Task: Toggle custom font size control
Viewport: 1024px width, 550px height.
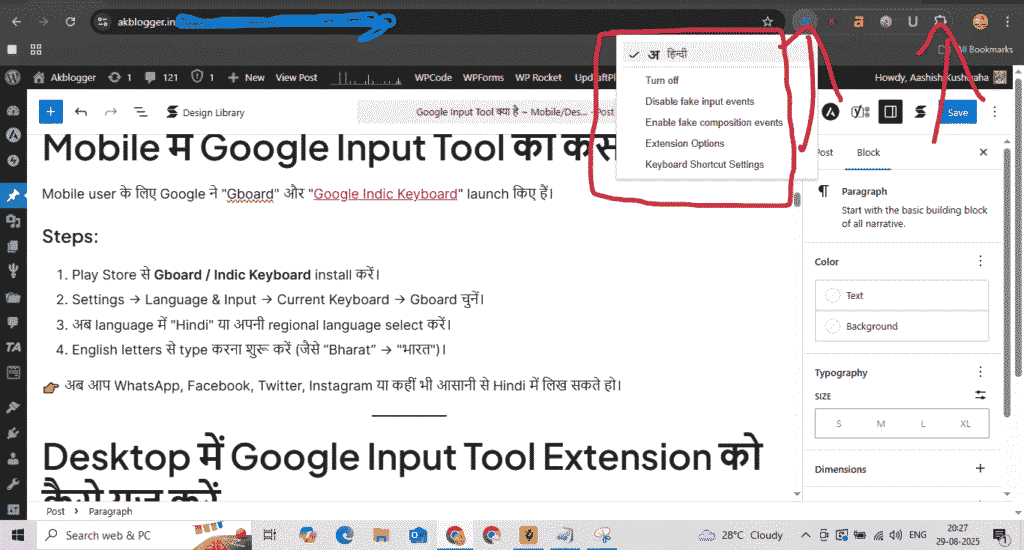Action: [980, 395]
